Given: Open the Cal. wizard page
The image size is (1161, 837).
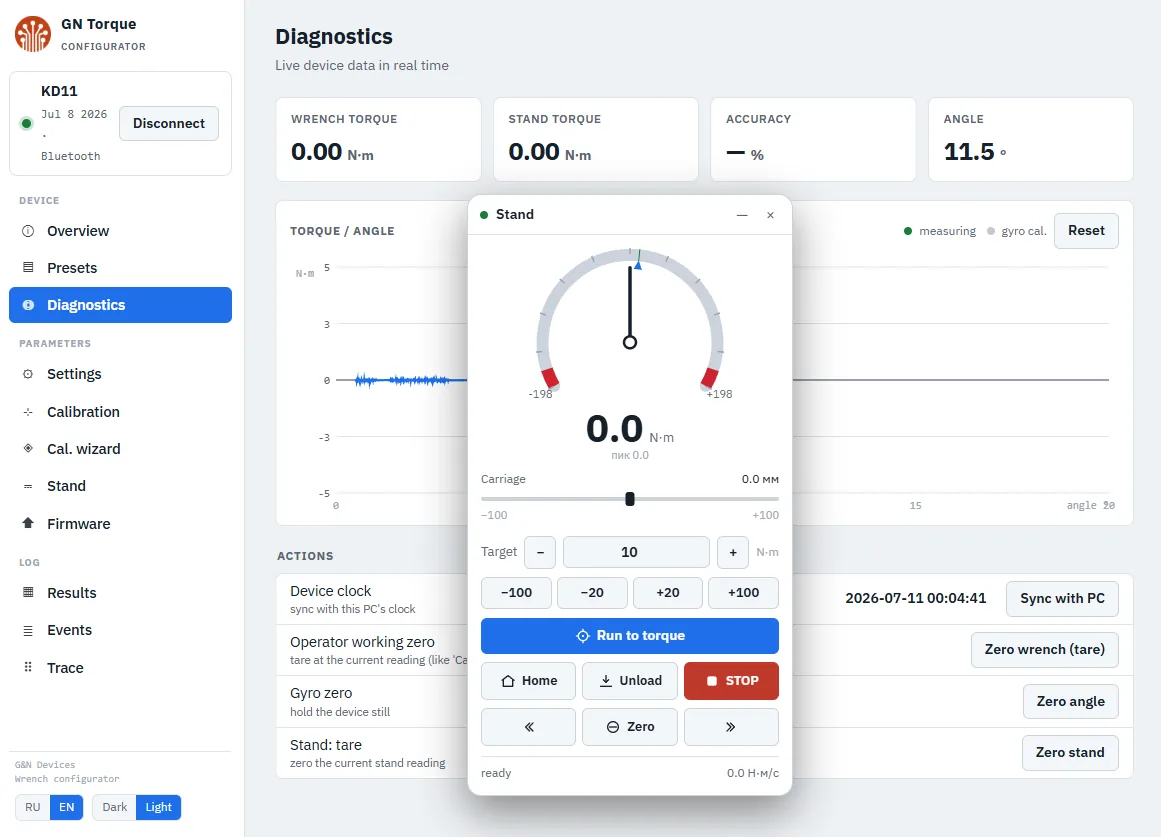Looking at the screenshot, I should click(120, 449).
